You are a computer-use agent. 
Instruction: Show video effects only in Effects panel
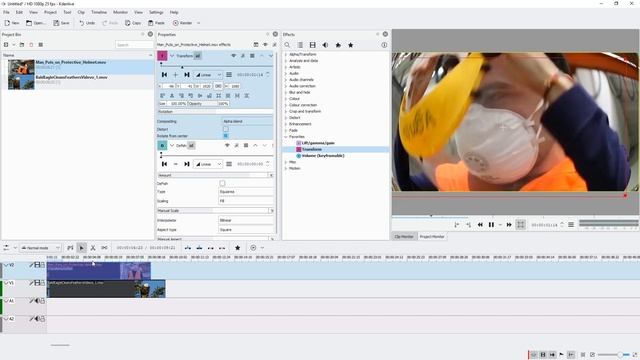click(313, 45)
